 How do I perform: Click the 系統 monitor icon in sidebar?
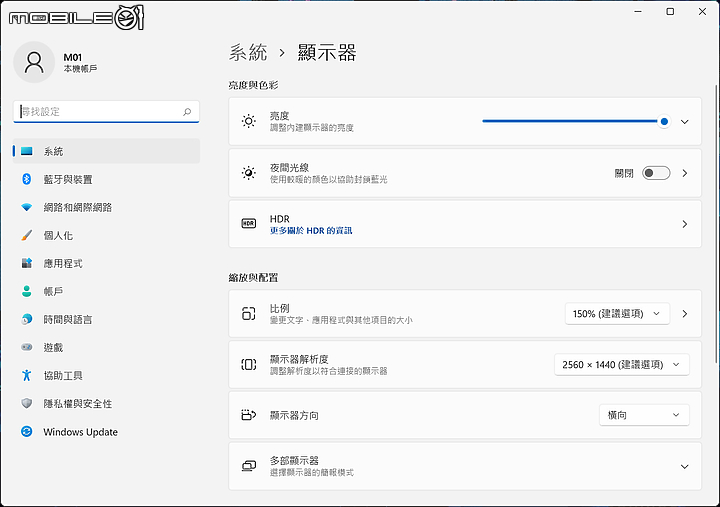click(27, 151)
